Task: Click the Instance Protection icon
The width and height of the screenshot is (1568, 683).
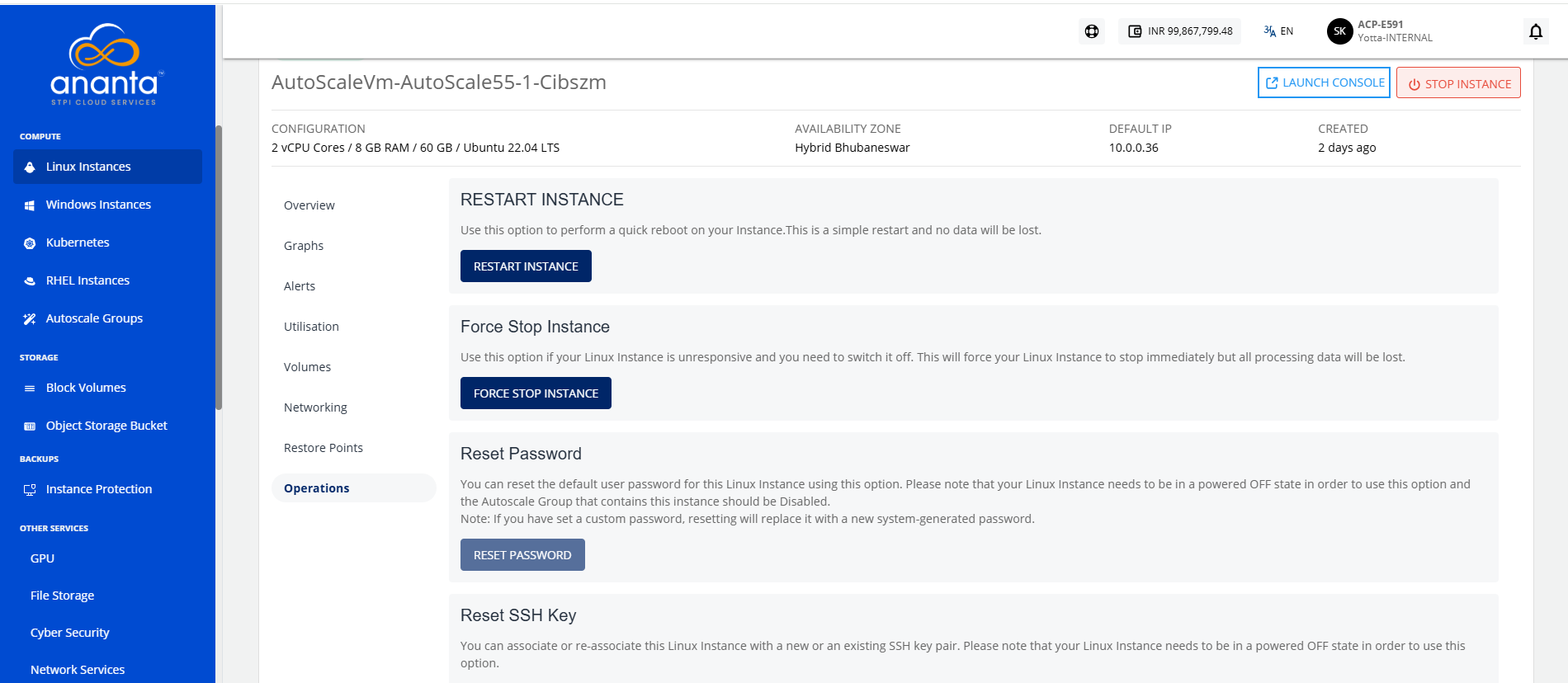Action: [x=30, y=489]
